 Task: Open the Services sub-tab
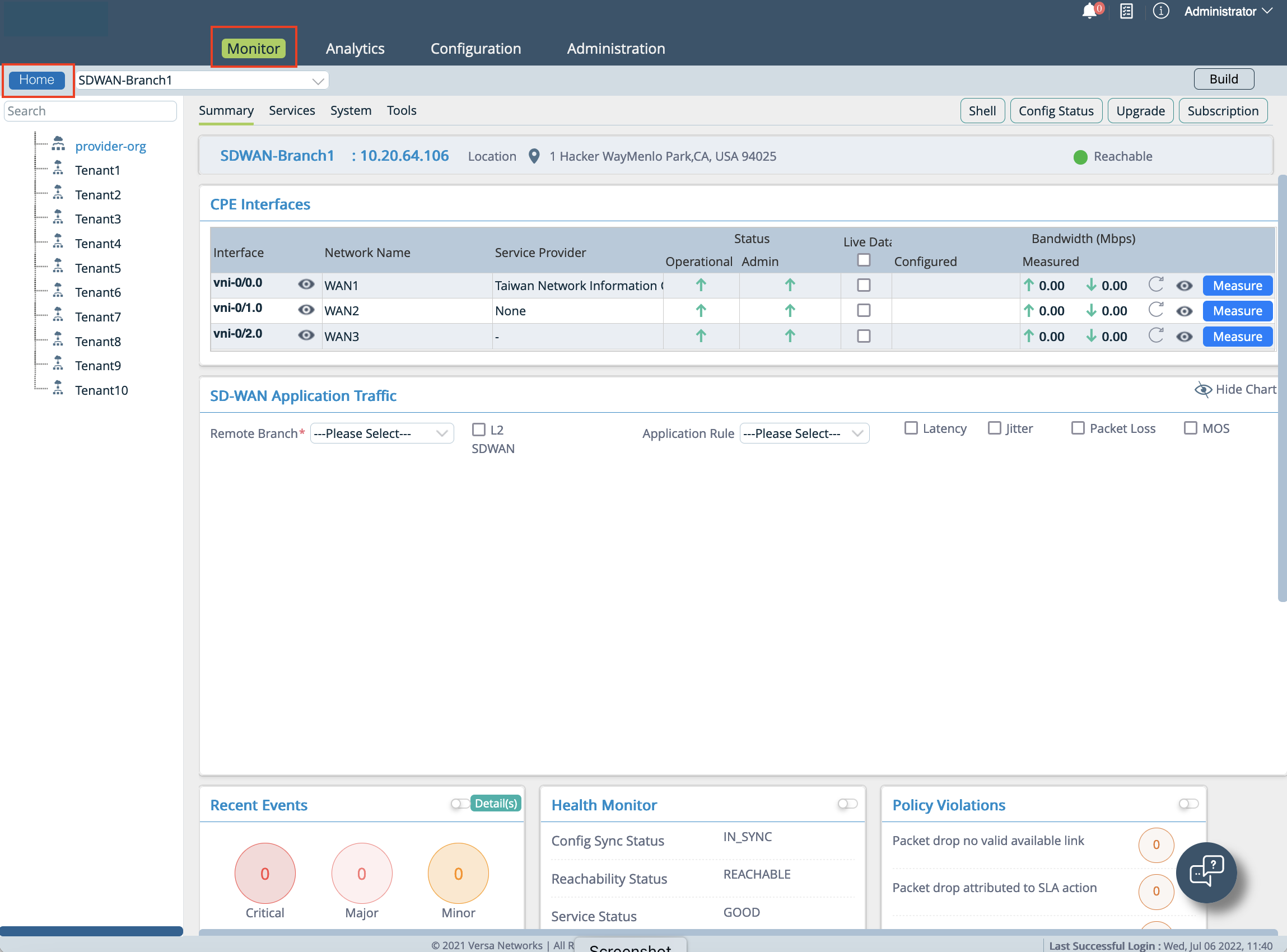[x=292, y=111]
